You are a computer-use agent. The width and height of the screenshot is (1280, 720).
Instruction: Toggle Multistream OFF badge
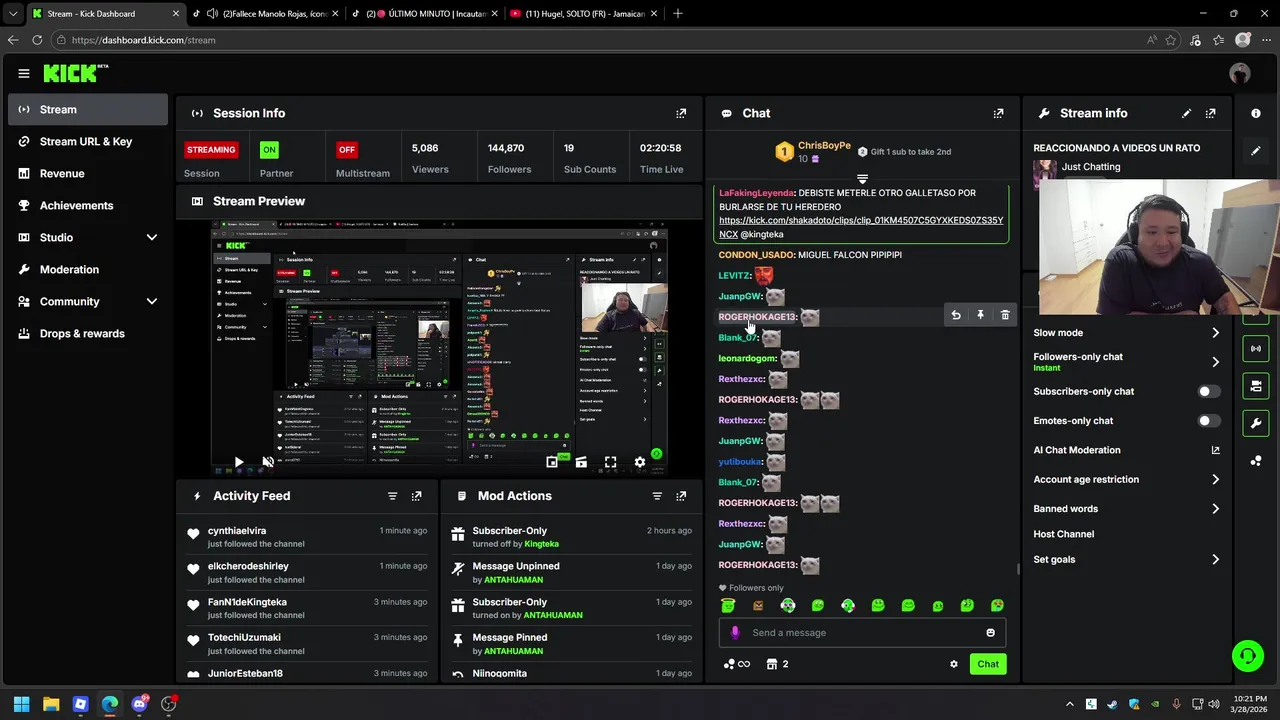point(347,150)
